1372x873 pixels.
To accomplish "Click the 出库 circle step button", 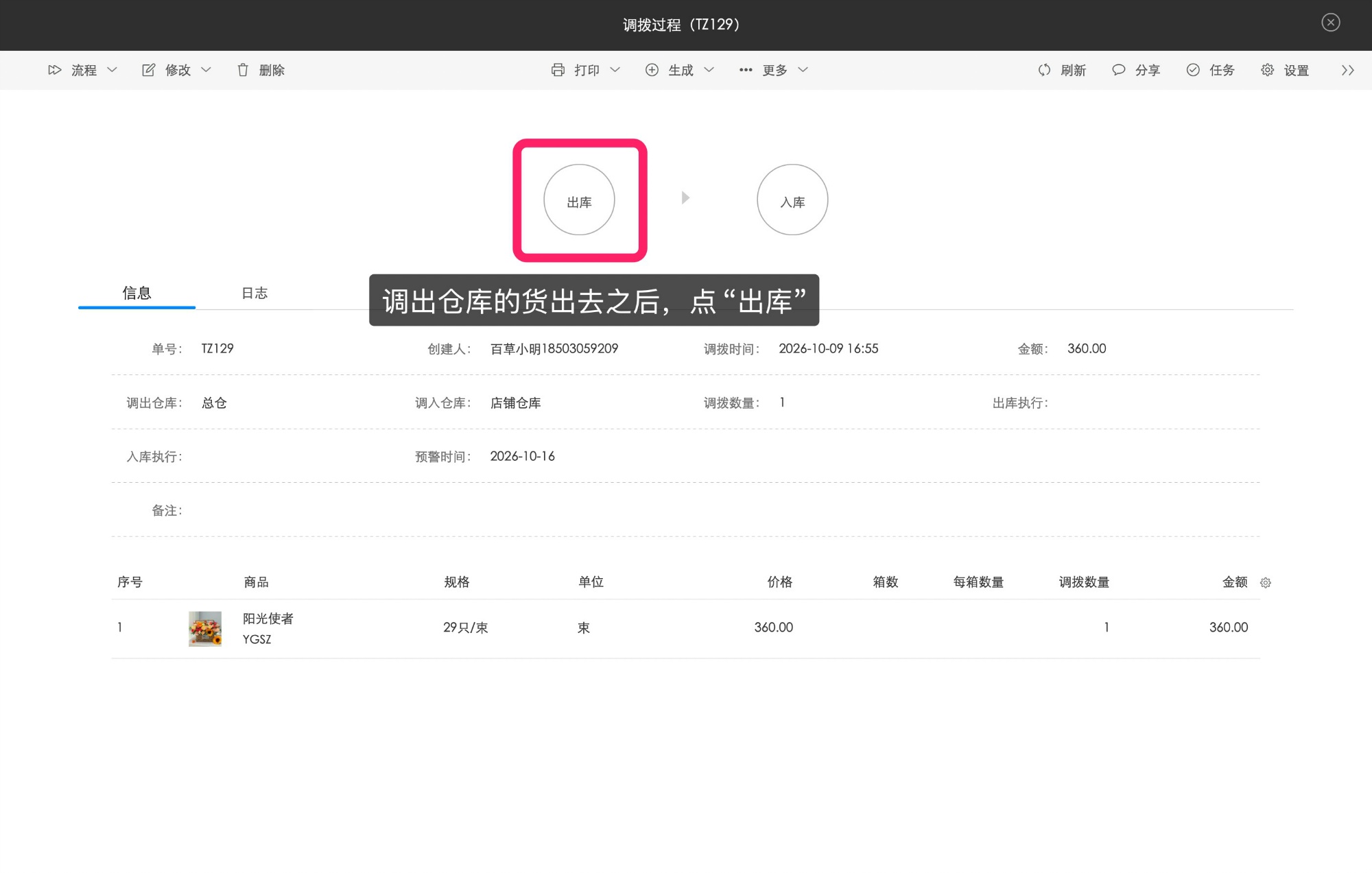I will (x=579, y=200).
